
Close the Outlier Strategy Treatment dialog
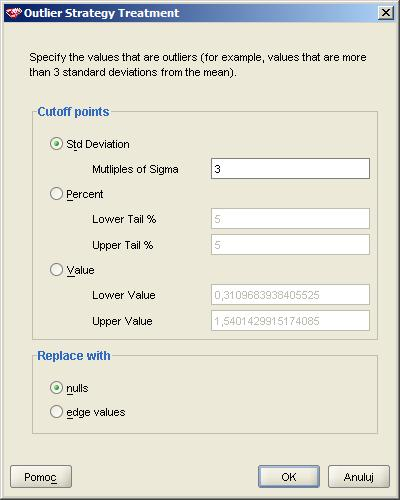[x=386, y=13]
